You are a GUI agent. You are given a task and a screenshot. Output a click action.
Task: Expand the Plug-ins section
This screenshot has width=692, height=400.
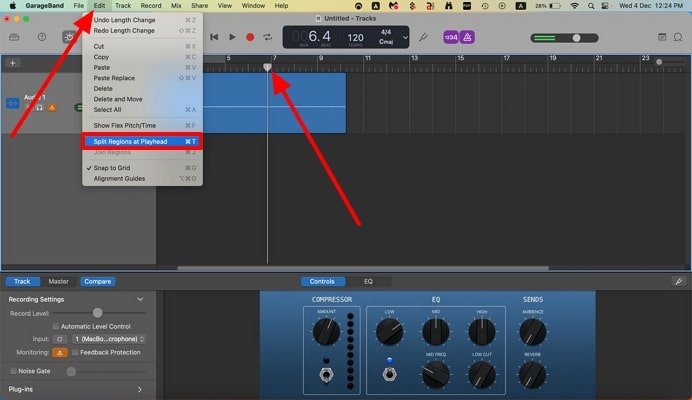[x=140, y=389]
